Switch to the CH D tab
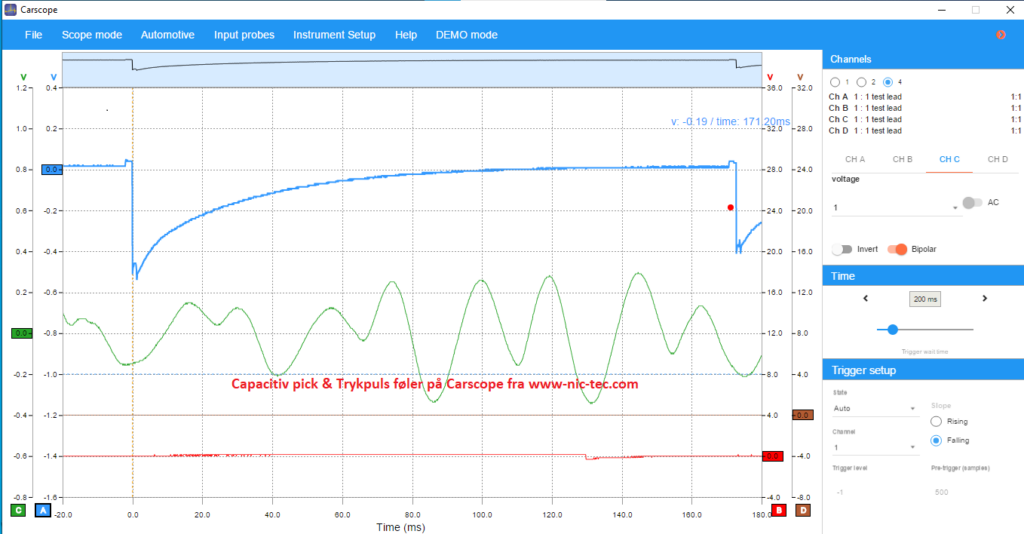Image resolution: width=1024 pixels, height=534 pixels. [997, 159]
